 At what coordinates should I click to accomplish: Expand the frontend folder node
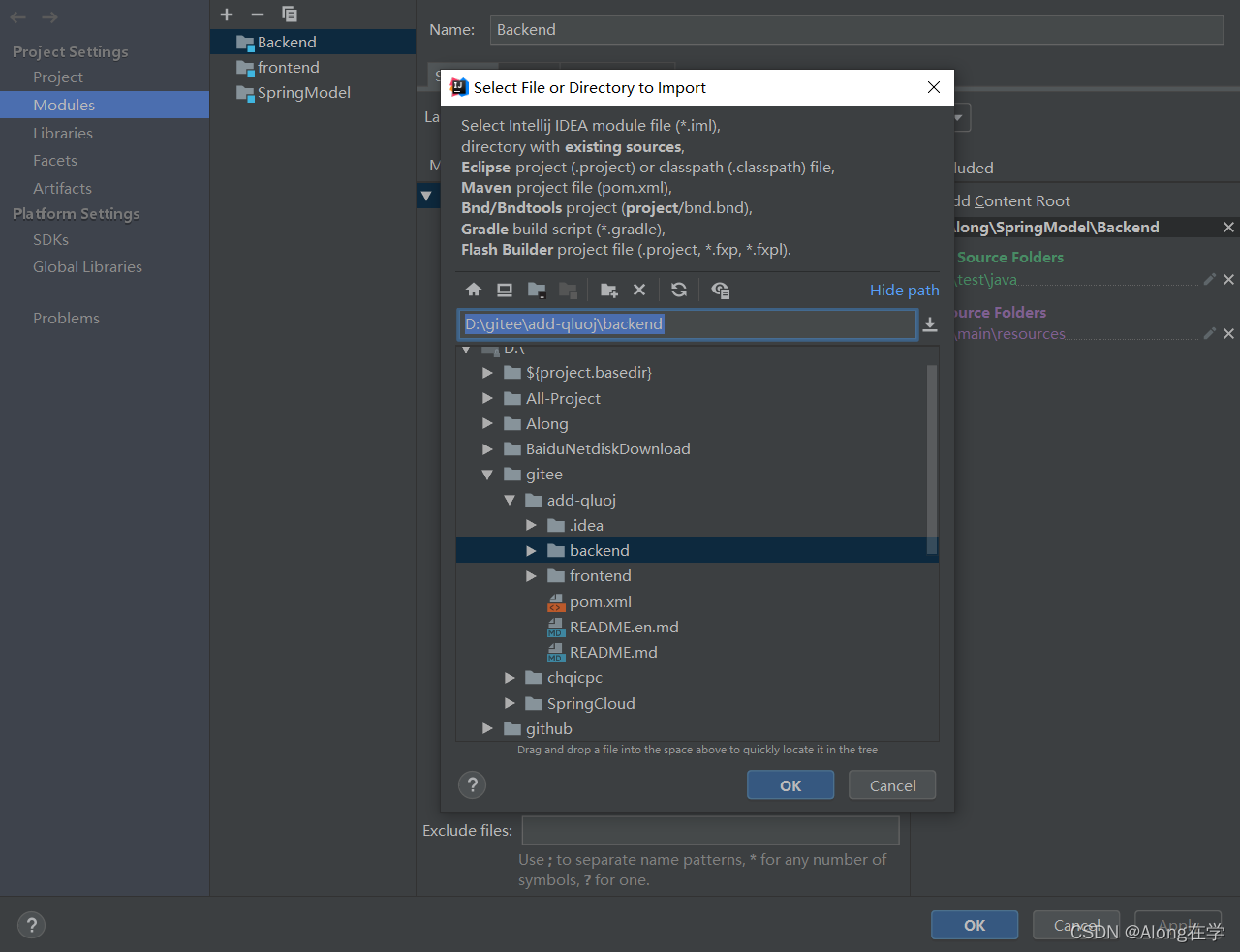[x=531, y=575]
